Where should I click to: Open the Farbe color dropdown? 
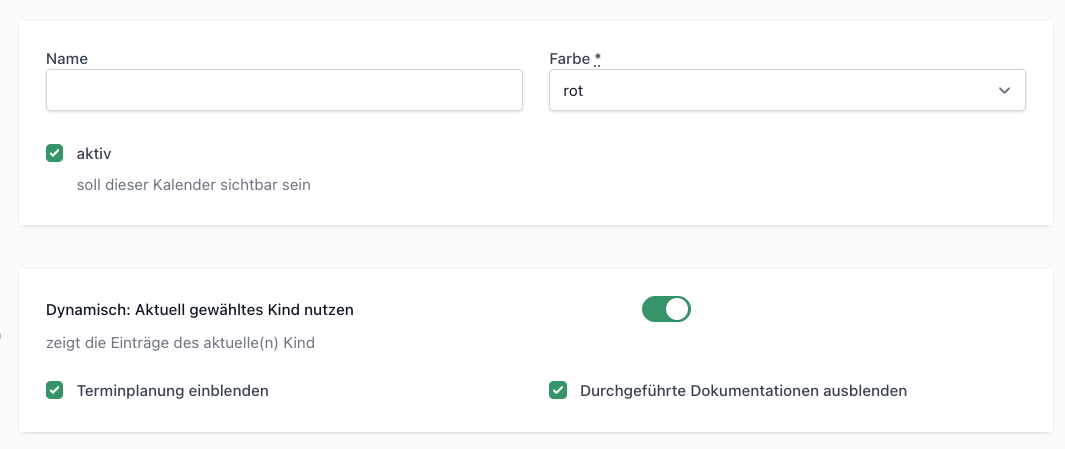[x=786, y=90]
